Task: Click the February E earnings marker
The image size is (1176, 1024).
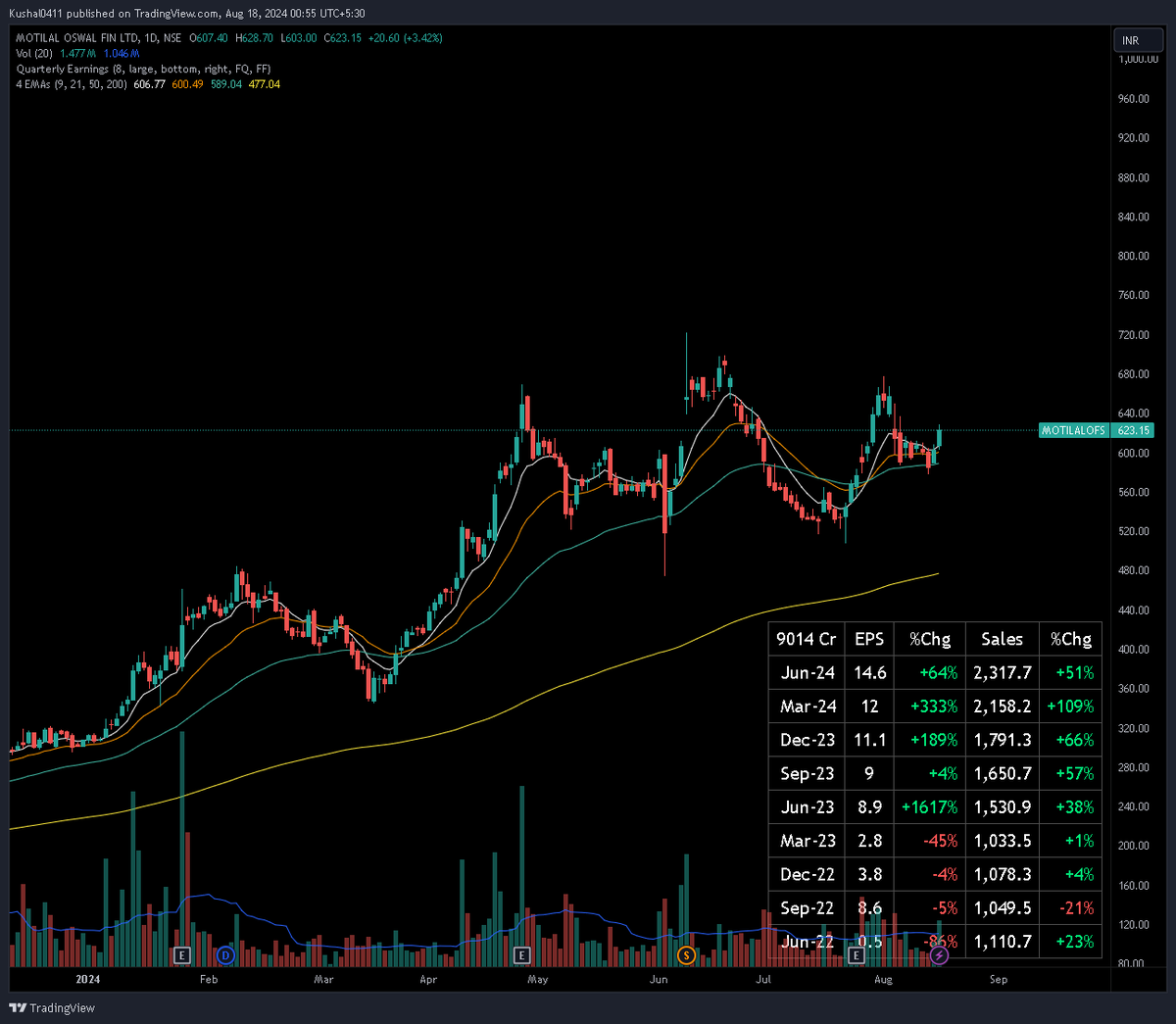Action: [x=182, y=952]
